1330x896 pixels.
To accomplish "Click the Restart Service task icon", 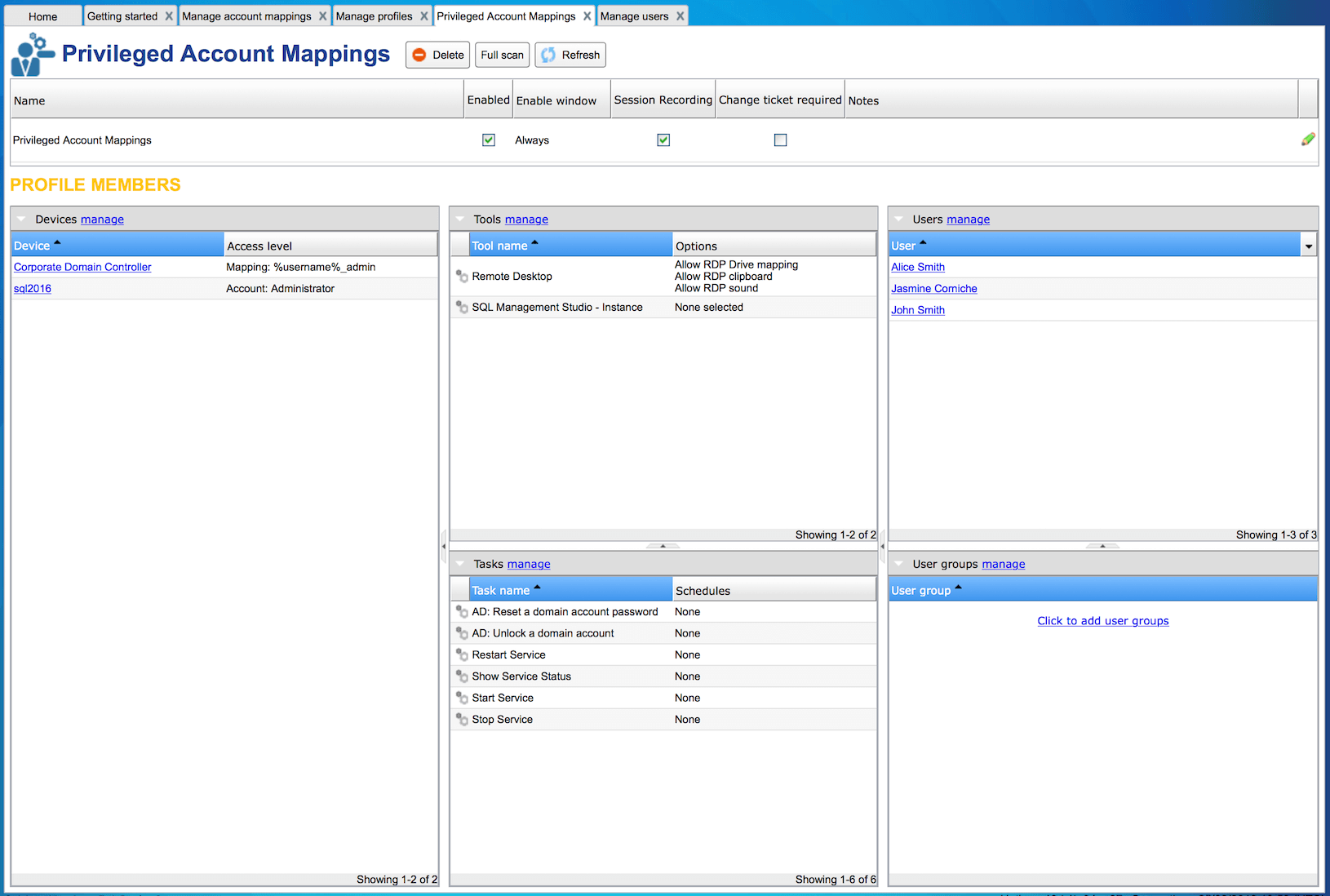I will click(462, 655).
